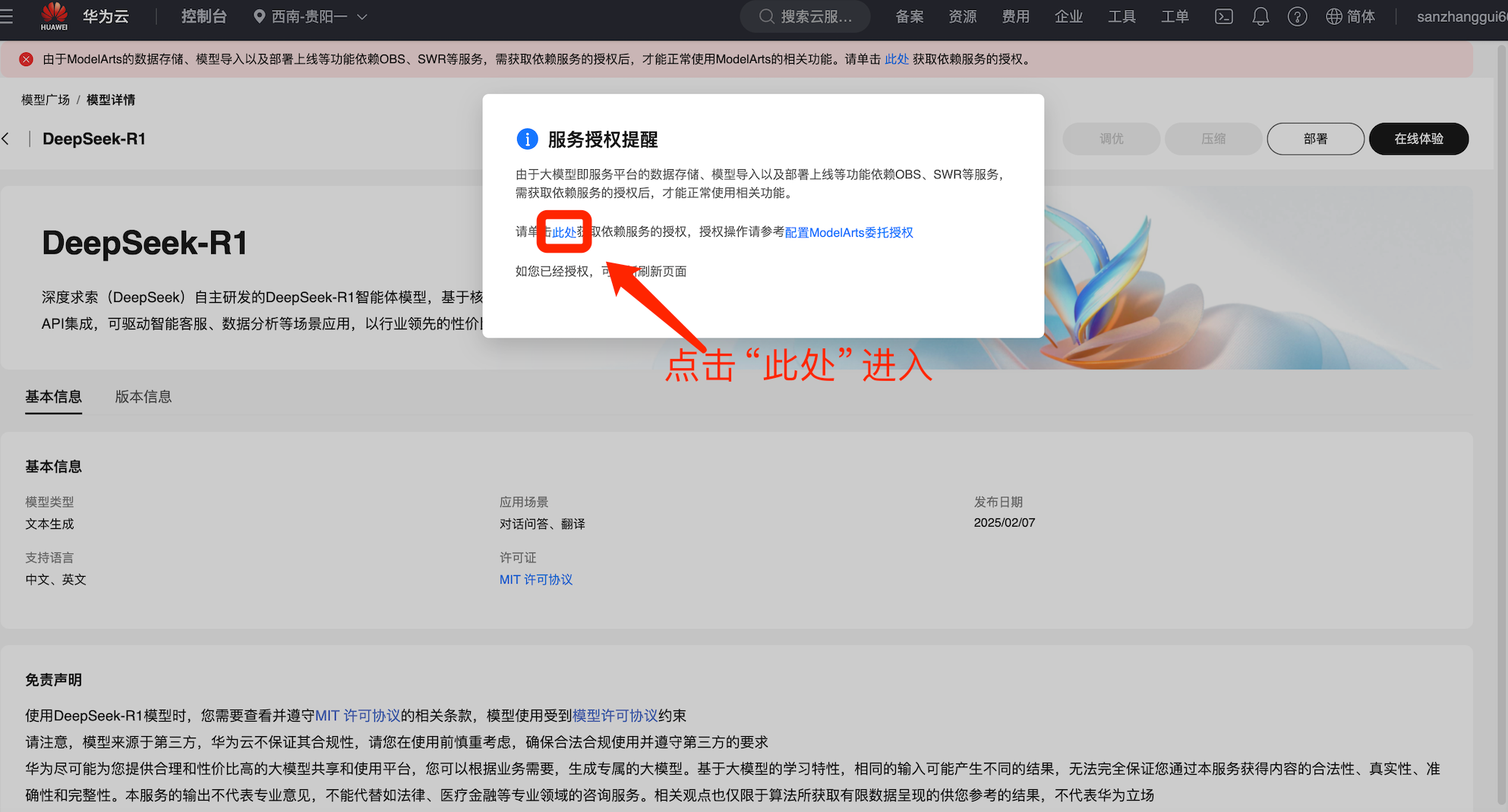Image resolution: width=1508 pixels, height=812 pixels.
Task: Open the 工具 menu
Action: tap(1122, 17)
